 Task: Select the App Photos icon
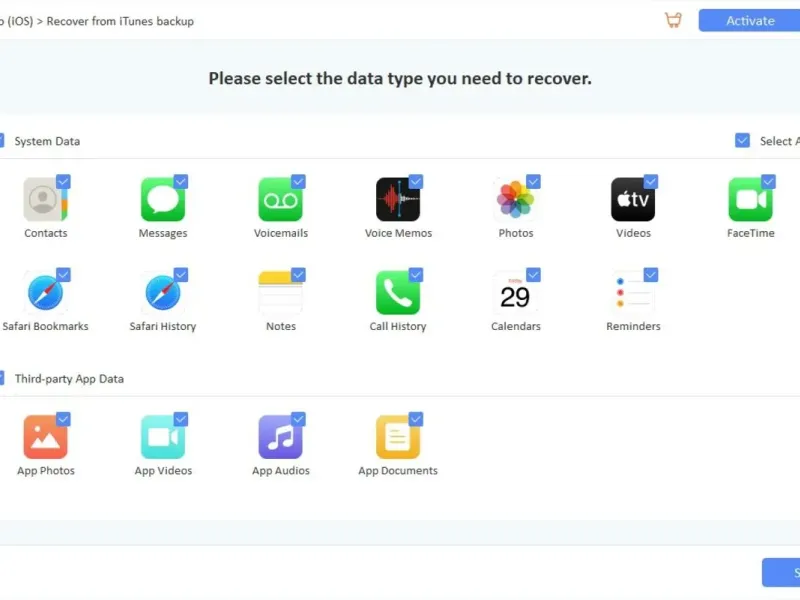click(45, 437)
